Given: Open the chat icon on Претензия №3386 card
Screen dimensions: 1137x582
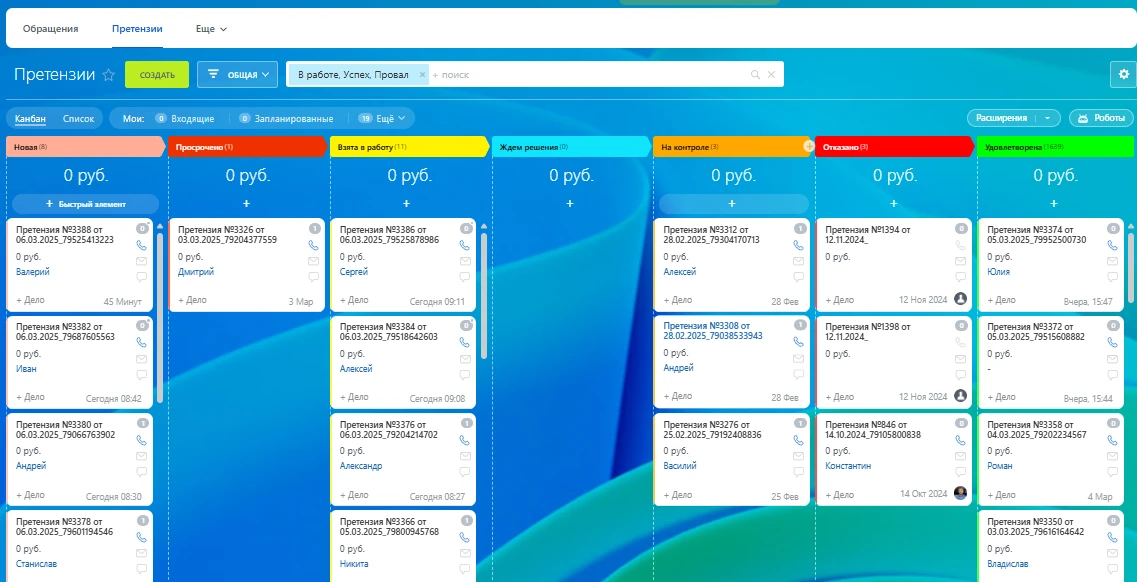Looking at the screenshot, I should (466, 277).
